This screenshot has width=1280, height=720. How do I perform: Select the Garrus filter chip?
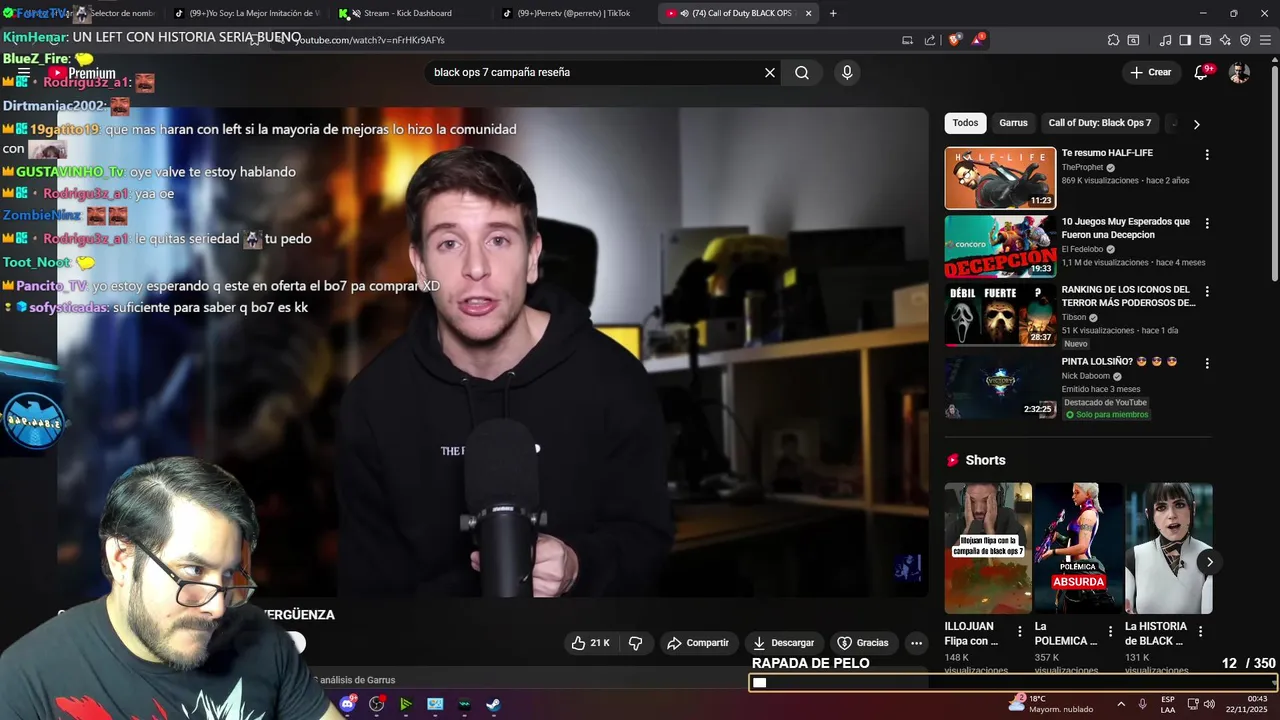1013,123
